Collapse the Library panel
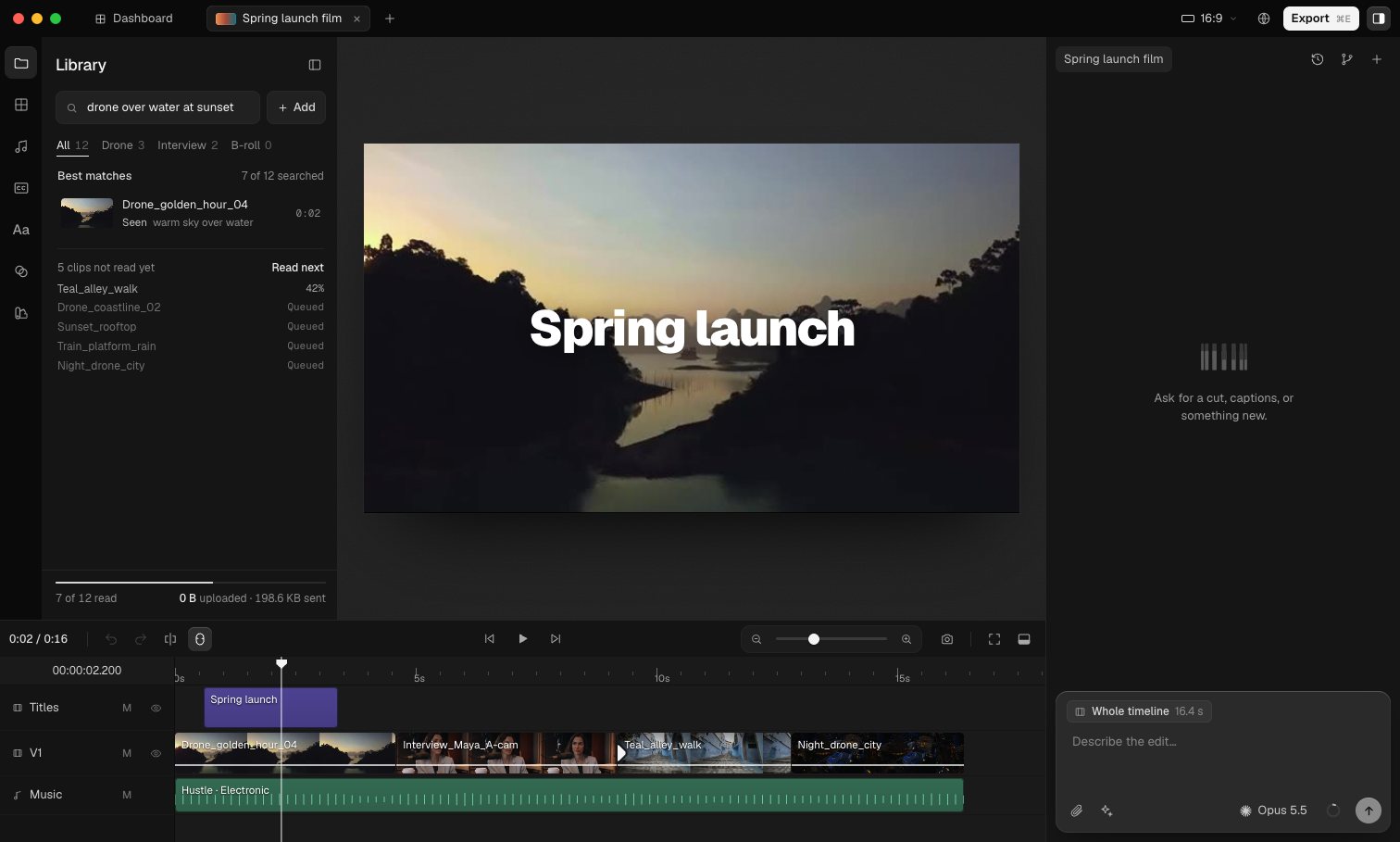Screen dimensions: 1400x842 (x=315, y=65)
